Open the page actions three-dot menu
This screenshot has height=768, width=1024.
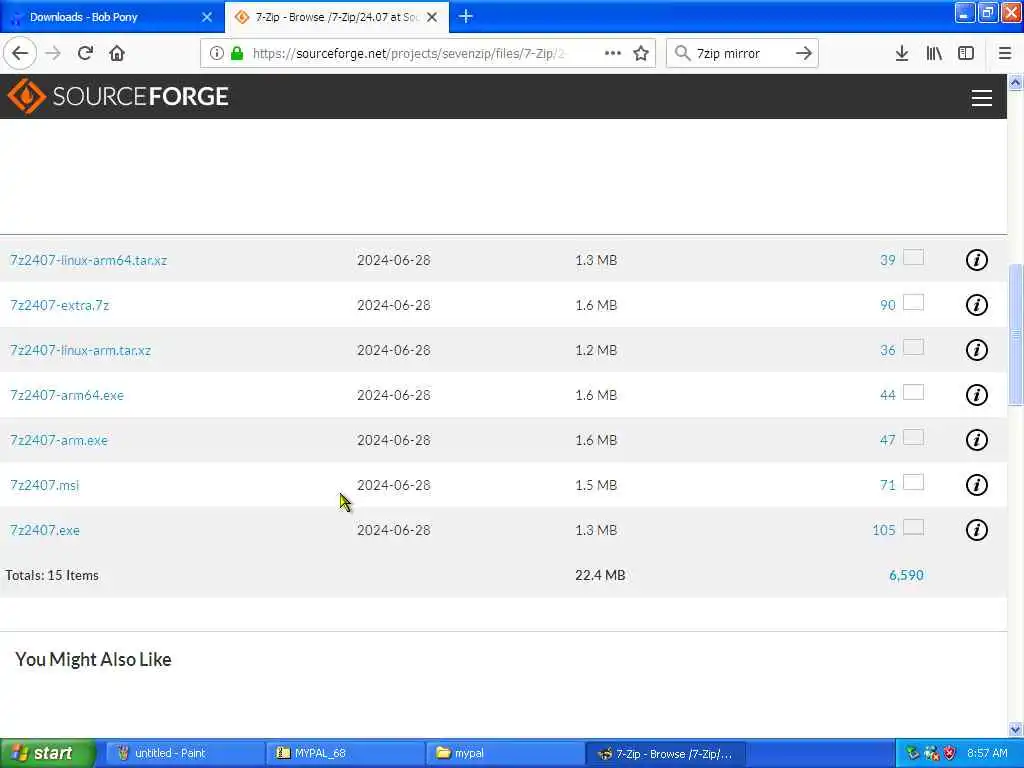[x=613, y=53]
